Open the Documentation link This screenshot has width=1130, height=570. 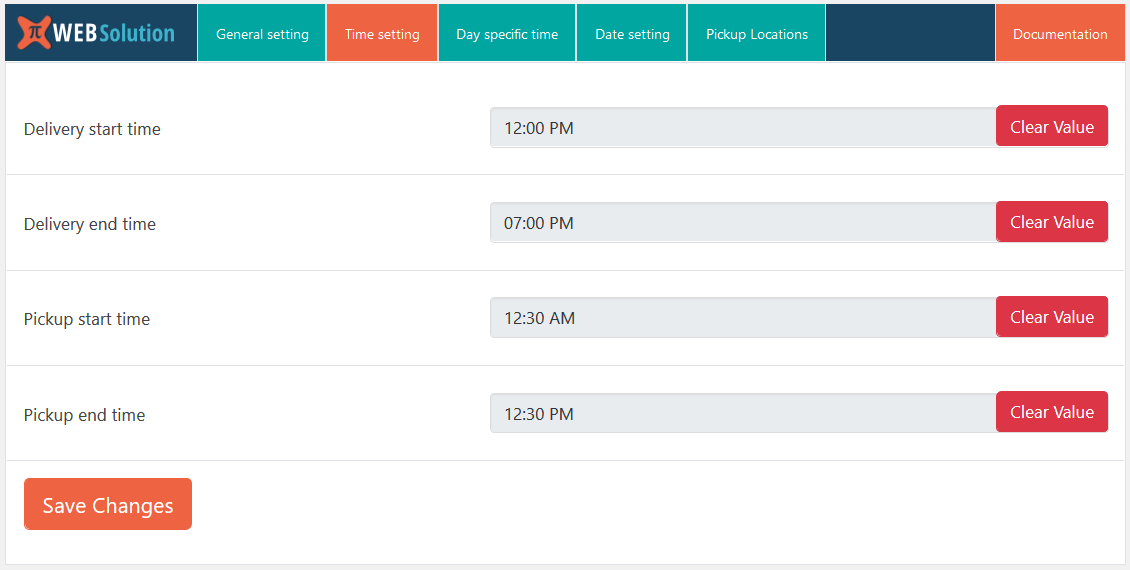click(1060, 34)
